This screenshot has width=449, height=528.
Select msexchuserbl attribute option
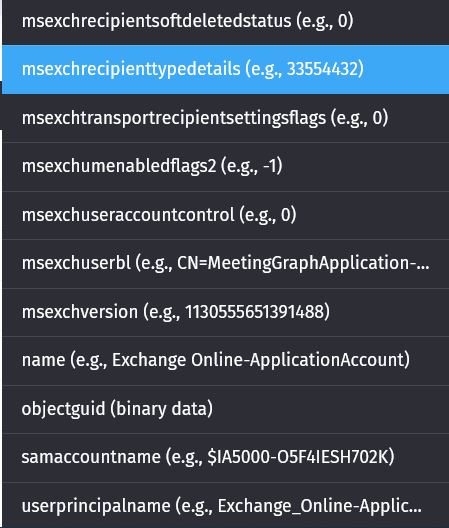click(x=226, y=264)
